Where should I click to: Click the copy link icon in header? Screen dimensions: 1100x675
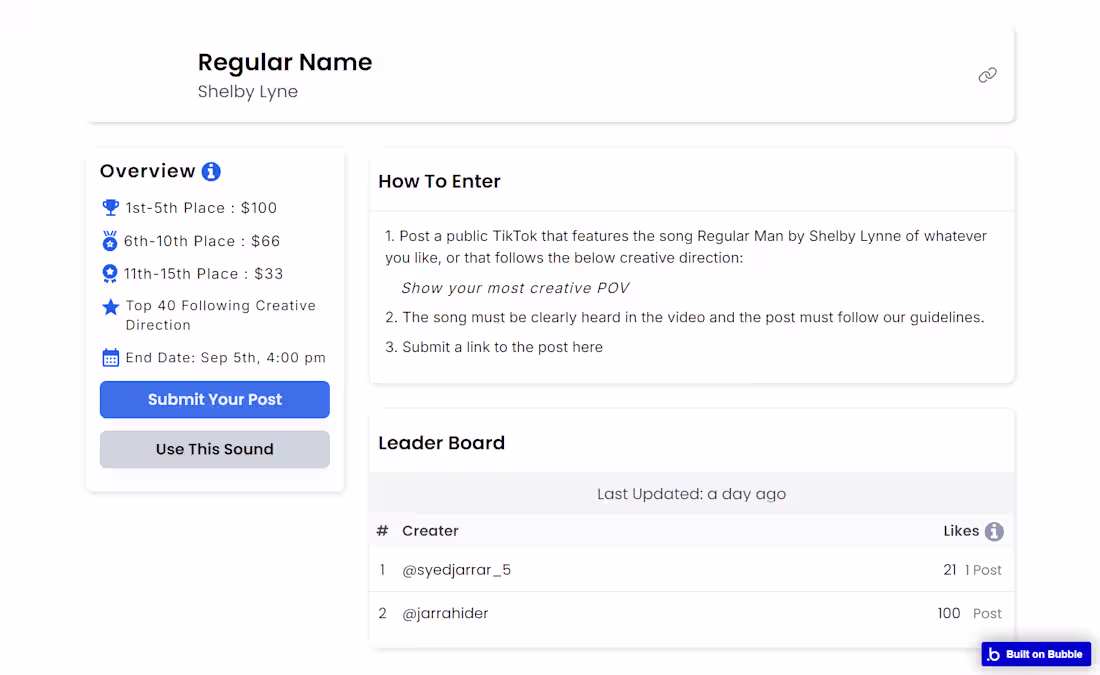(x=987, y=75)
